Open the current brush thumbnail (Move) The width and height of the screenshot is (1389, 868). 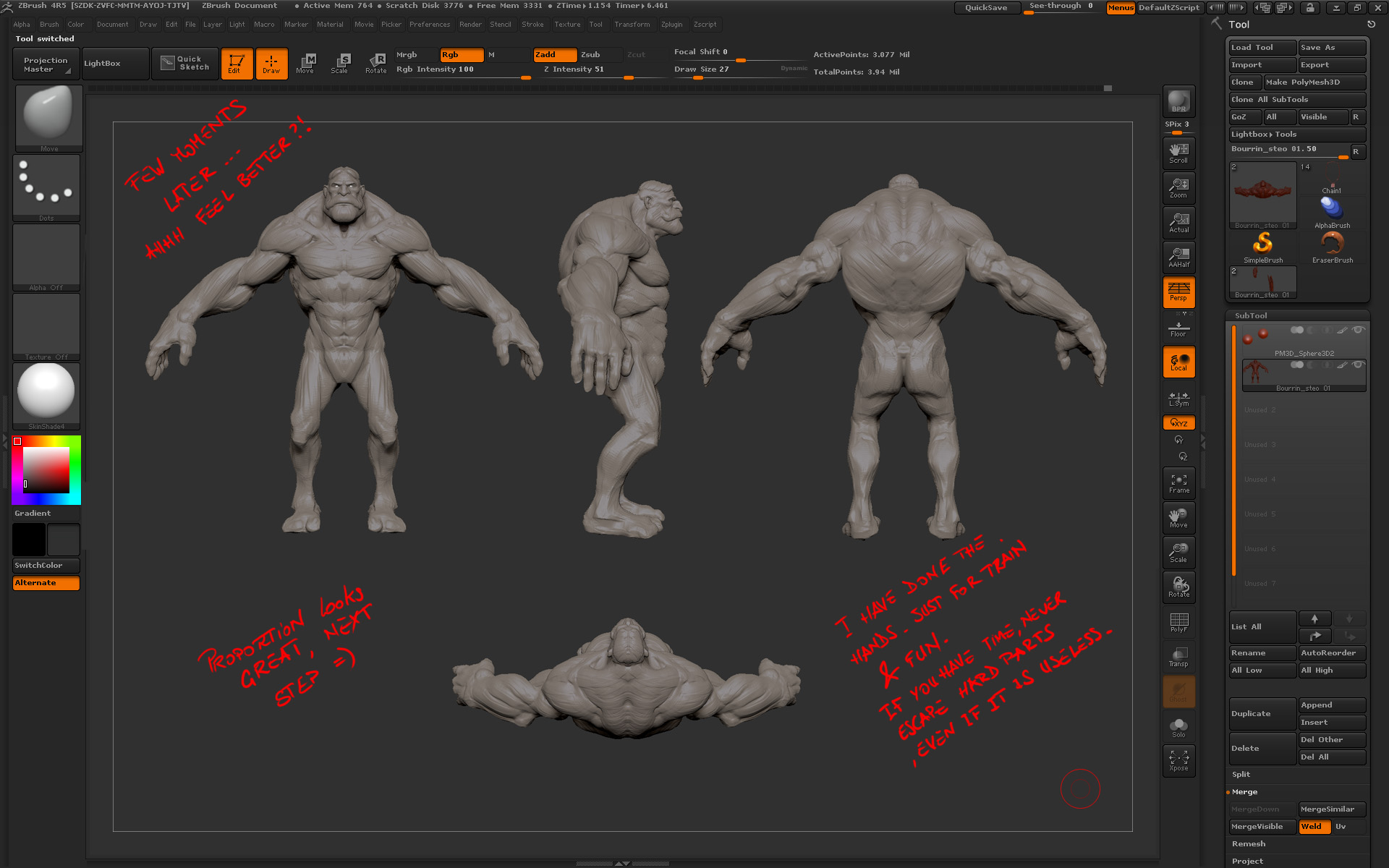coord(48,118)
